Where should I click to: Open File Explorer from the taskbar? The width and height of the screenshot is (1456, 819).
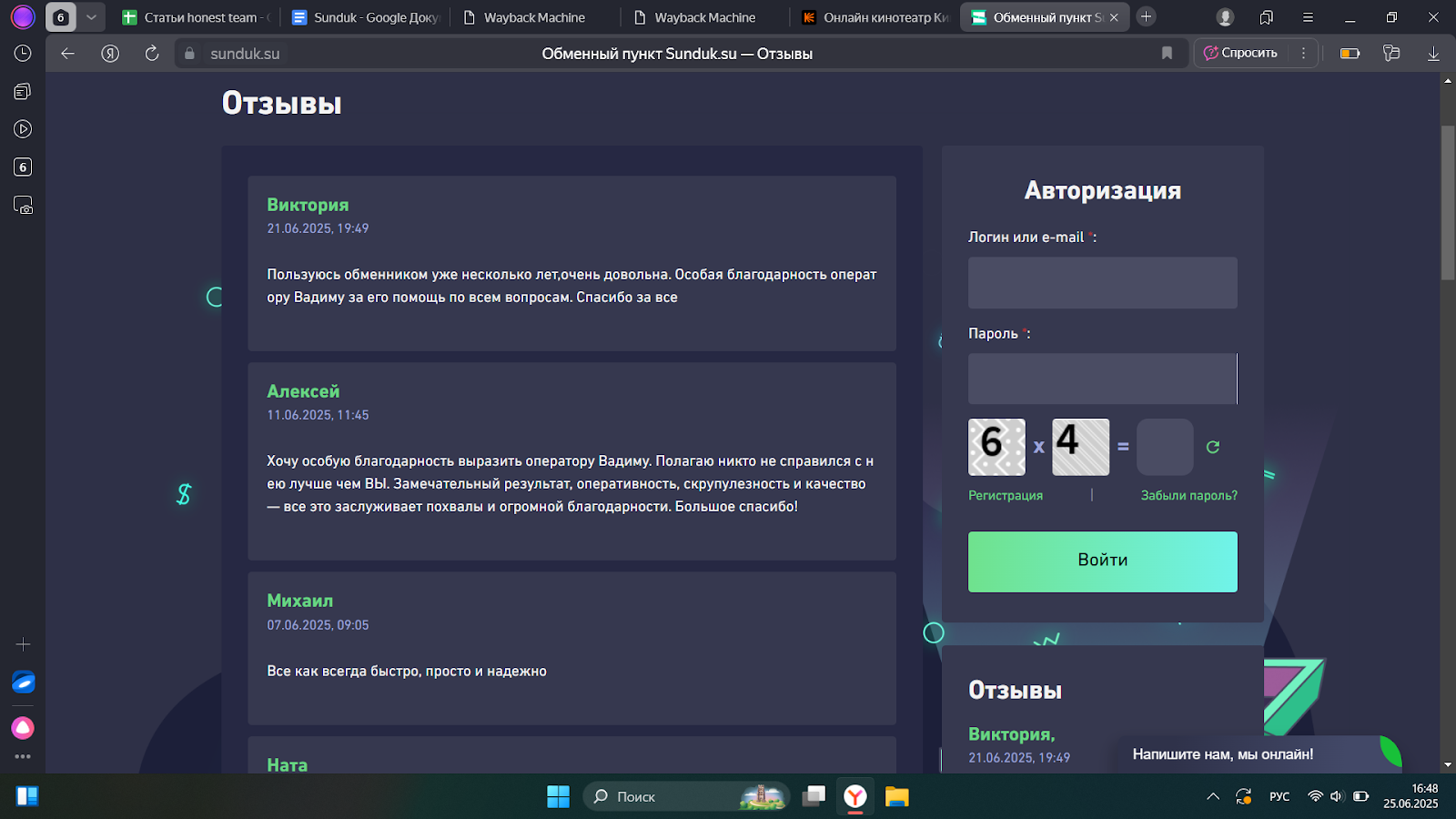pyautogui.click(x=897, y=796)
